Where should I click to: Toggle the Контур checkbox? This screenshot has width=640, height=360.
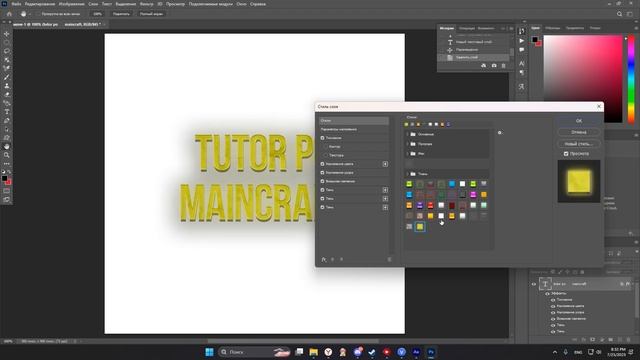326,147
